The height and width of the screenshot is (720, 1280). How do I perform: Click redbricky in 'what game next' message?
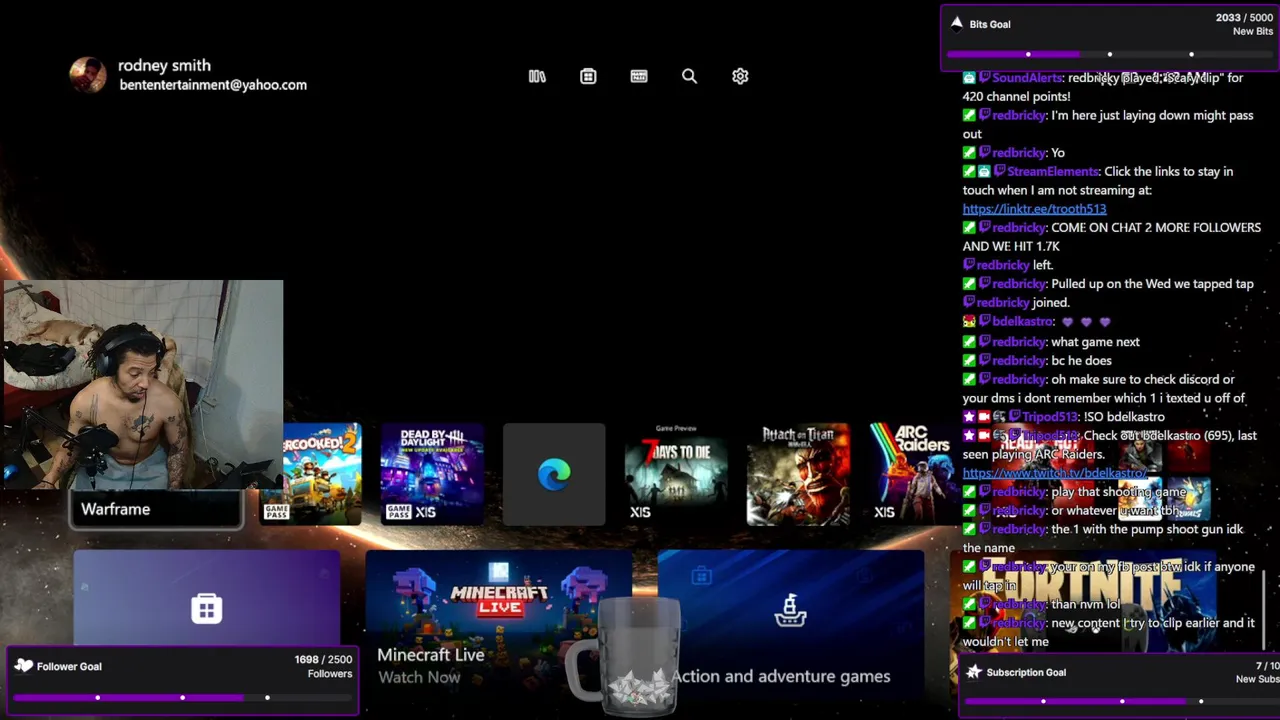pyautogui.click(x=1019, y=342)
